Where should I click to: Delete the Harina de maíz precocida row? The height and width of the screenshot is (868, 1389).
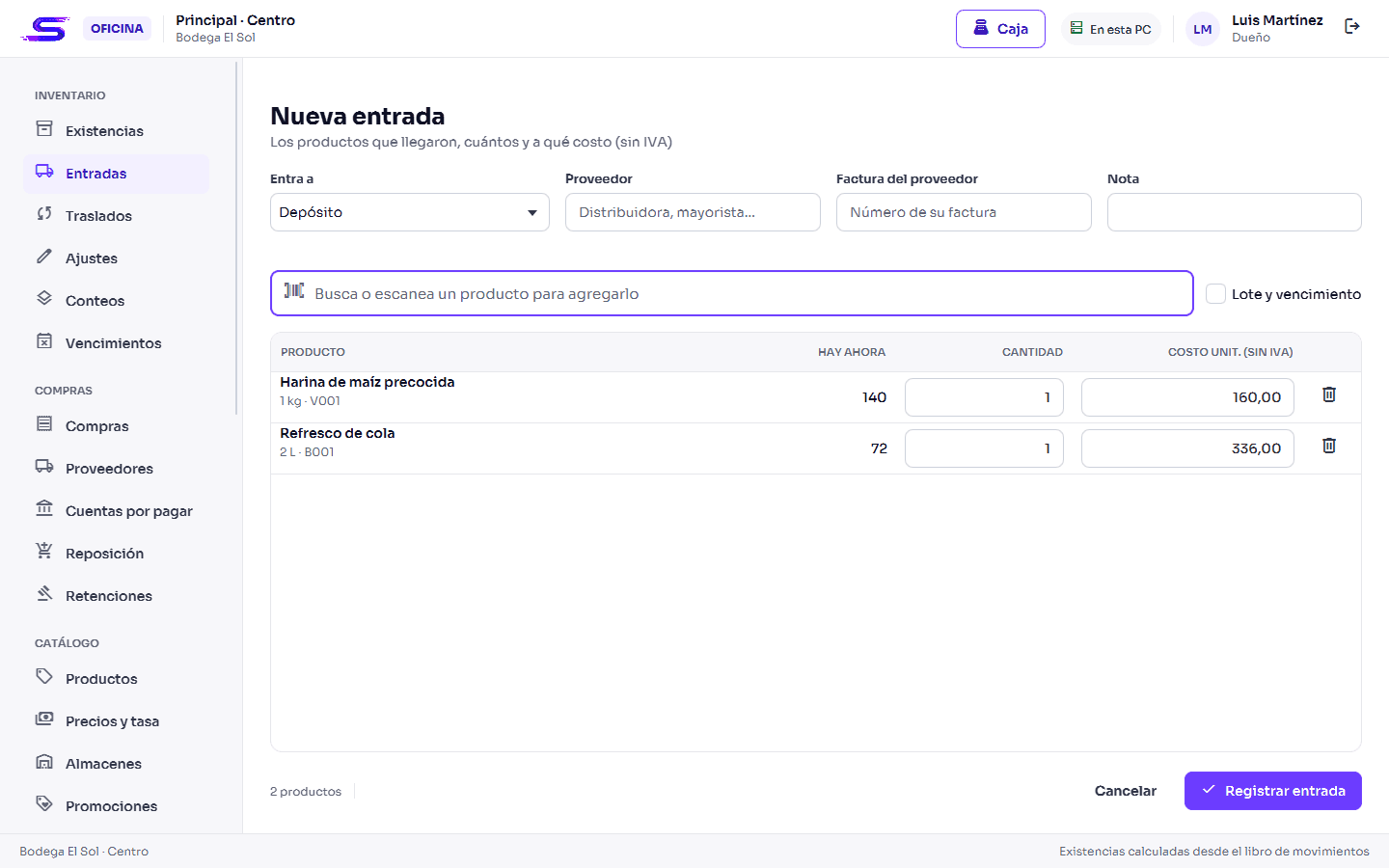coord(1329,394)
